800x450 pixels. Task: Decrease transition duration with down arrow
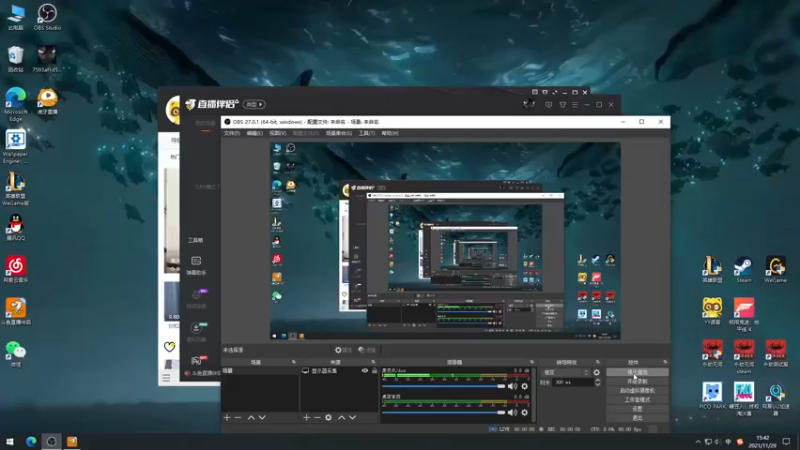tap(597, 384)
